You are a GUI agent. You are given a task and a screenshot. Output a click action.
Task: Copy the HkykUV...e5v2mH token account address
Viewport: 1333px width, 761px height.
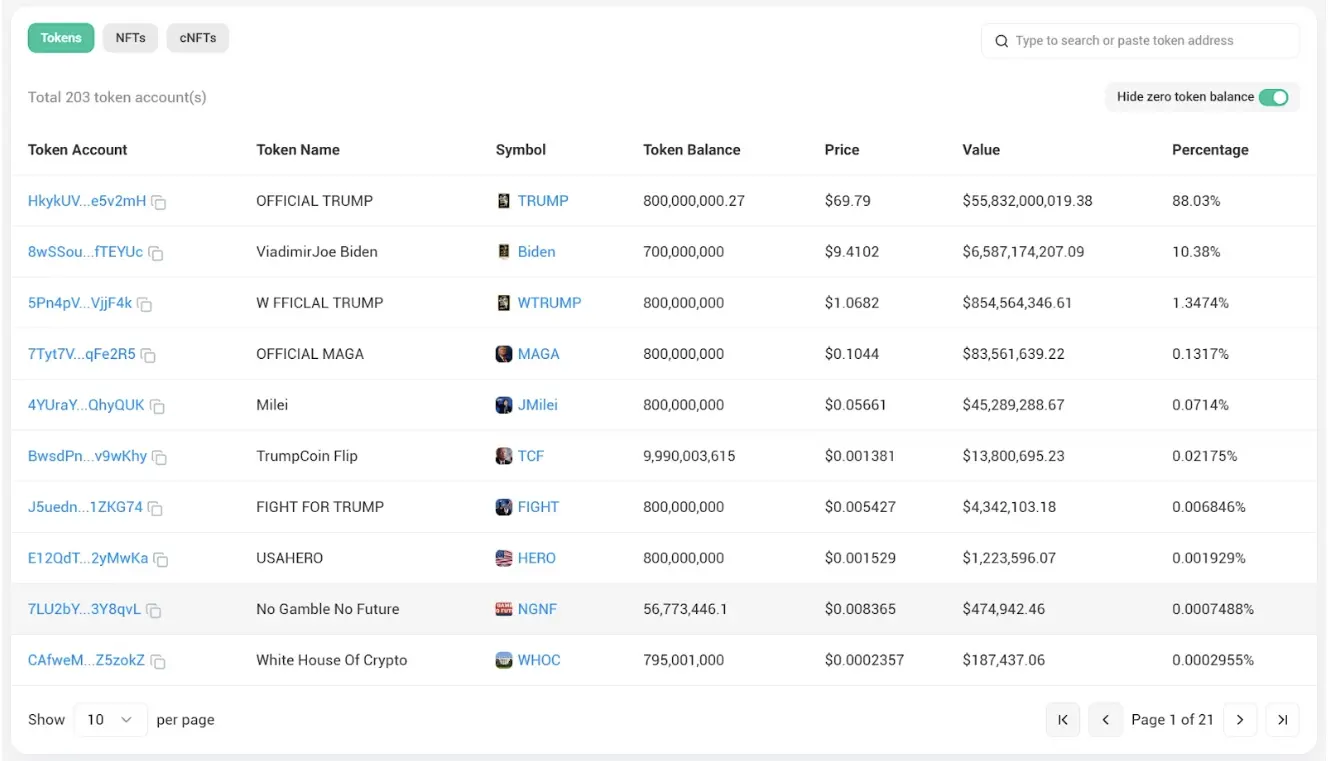click(x=159, y=202)
